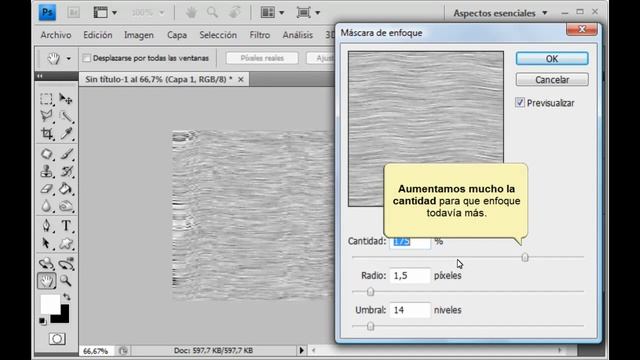Image resolution: width=640 pixels, height=360 pixels.
Task: Select the Paint Bucket tool
Action: (x=66, y=189)
